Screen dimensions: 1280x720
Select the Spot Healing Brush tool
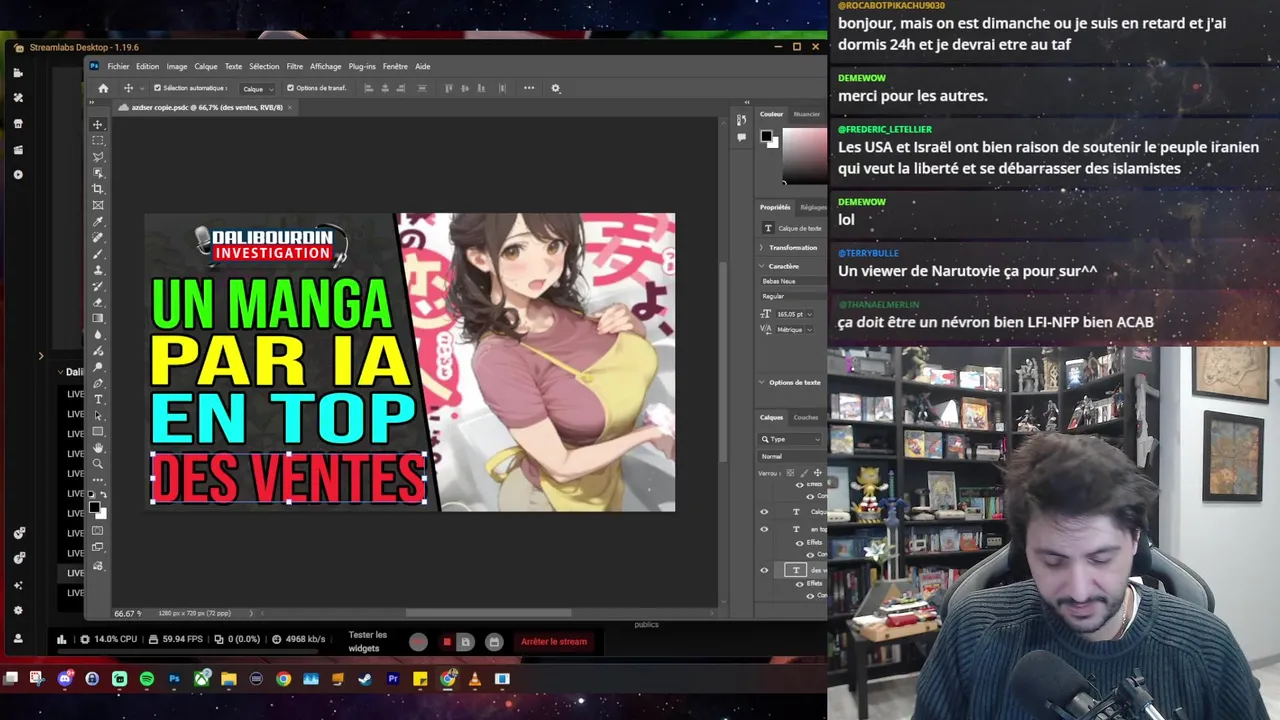(x=98, y=238)
